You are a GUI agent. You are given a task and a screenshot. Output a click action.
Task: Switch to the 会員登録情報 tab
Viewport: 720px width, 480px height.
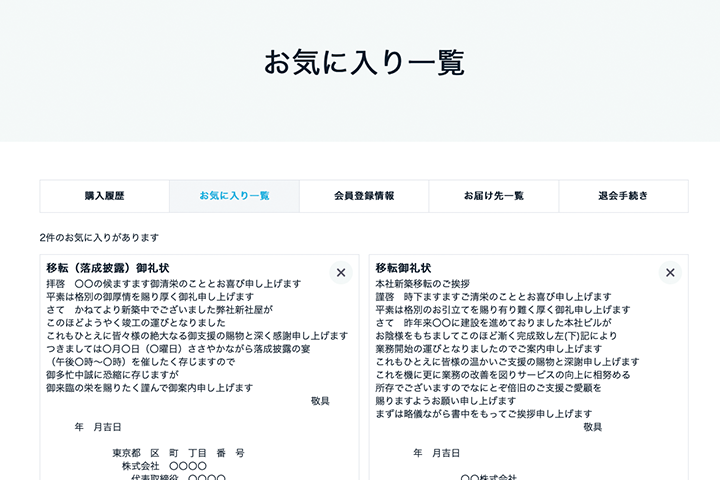coord(364,196)
